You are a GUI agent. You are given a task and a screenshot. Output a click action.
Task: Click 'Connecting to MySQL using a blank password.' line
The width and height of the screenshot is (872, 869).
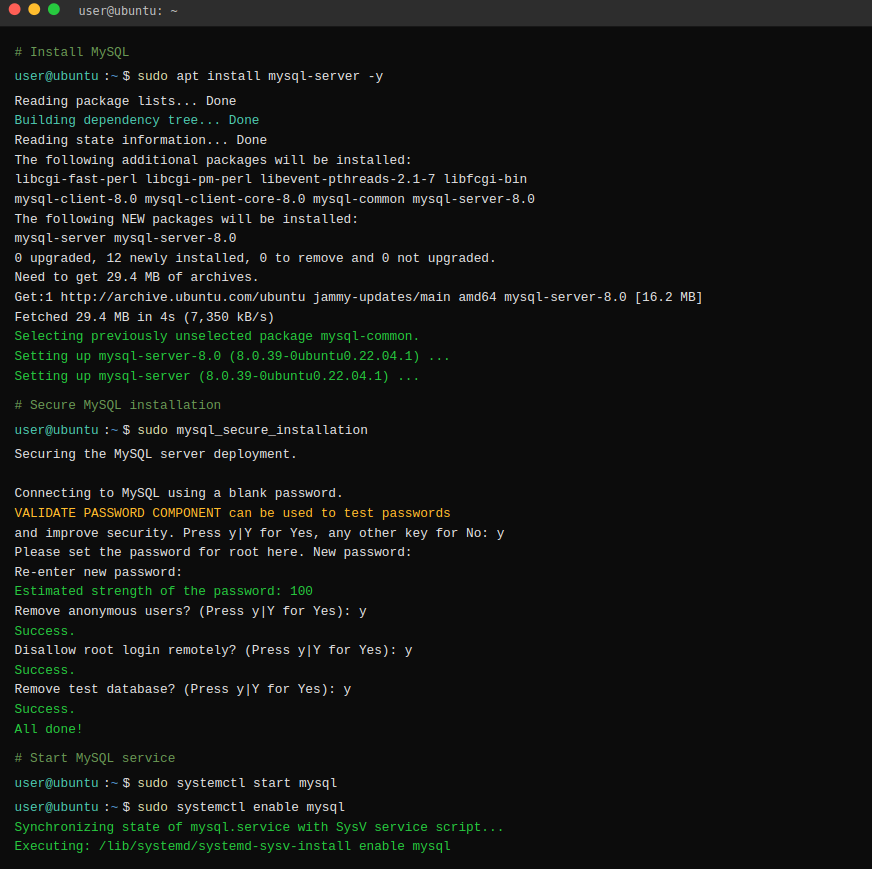[179, 493]
